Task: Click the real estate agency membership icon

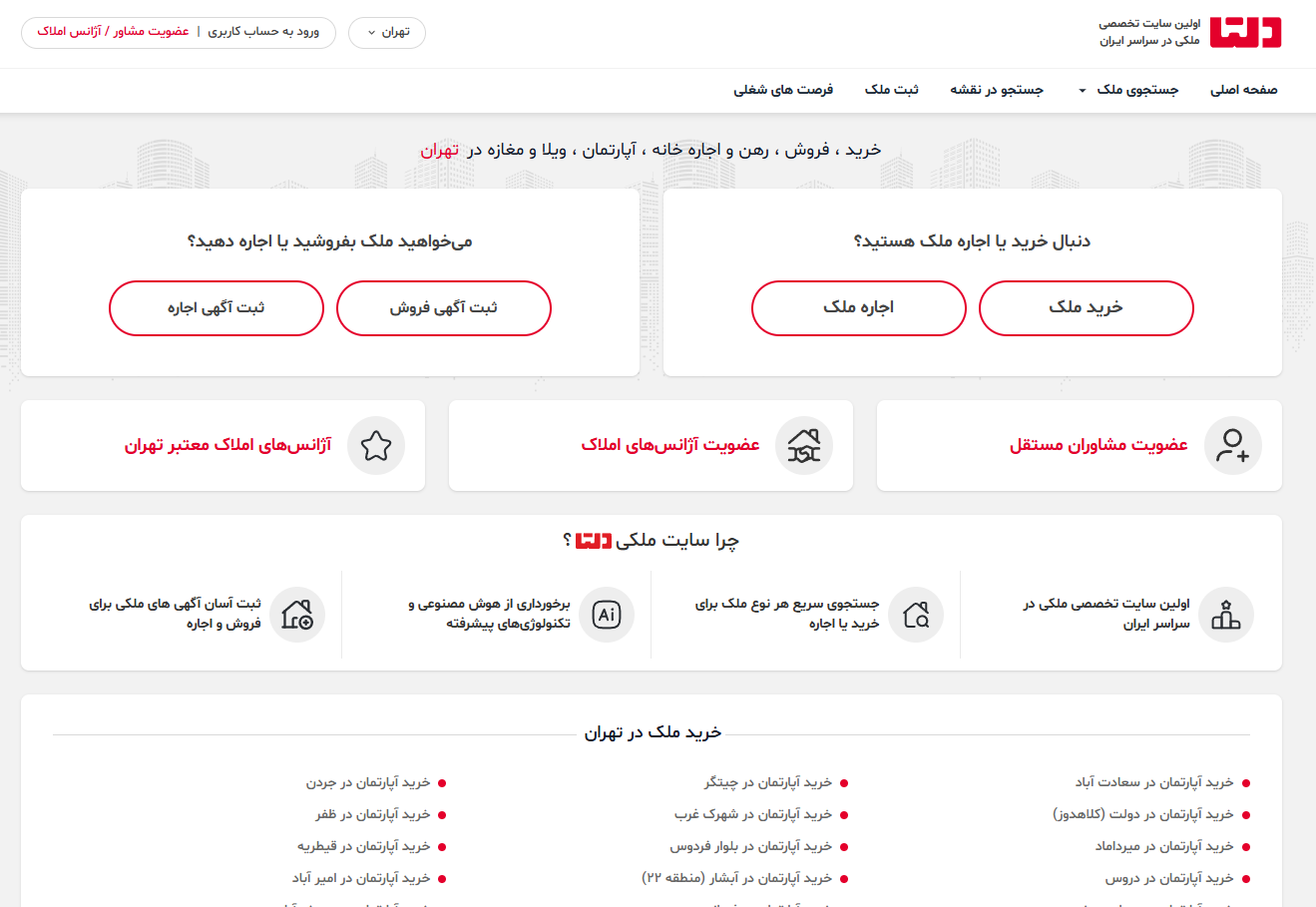Action: pos(803,446)
